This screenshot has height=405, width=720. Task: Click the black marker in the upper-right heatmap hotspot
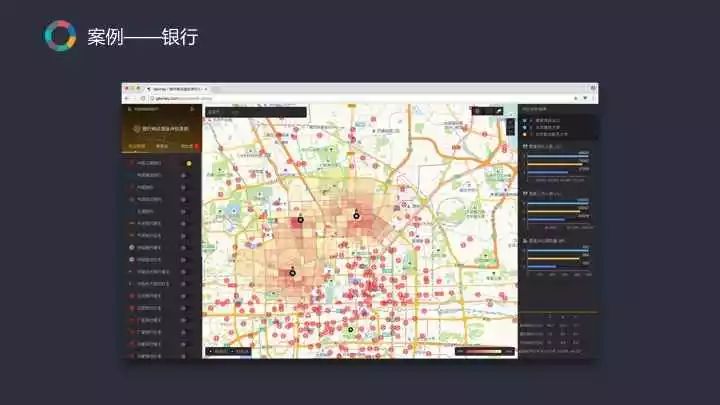355,213
